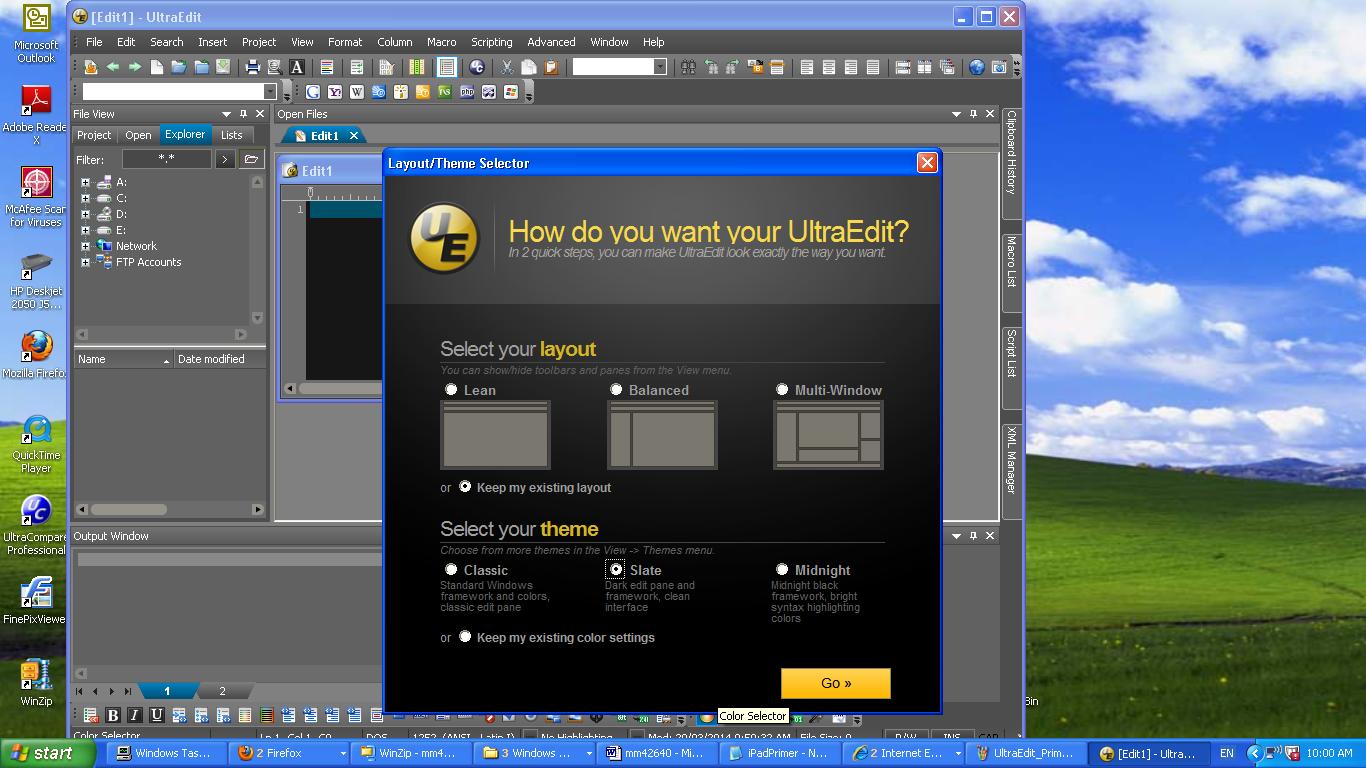
Task: Switch to the Lists tab
Action: (x=231, y=135)
